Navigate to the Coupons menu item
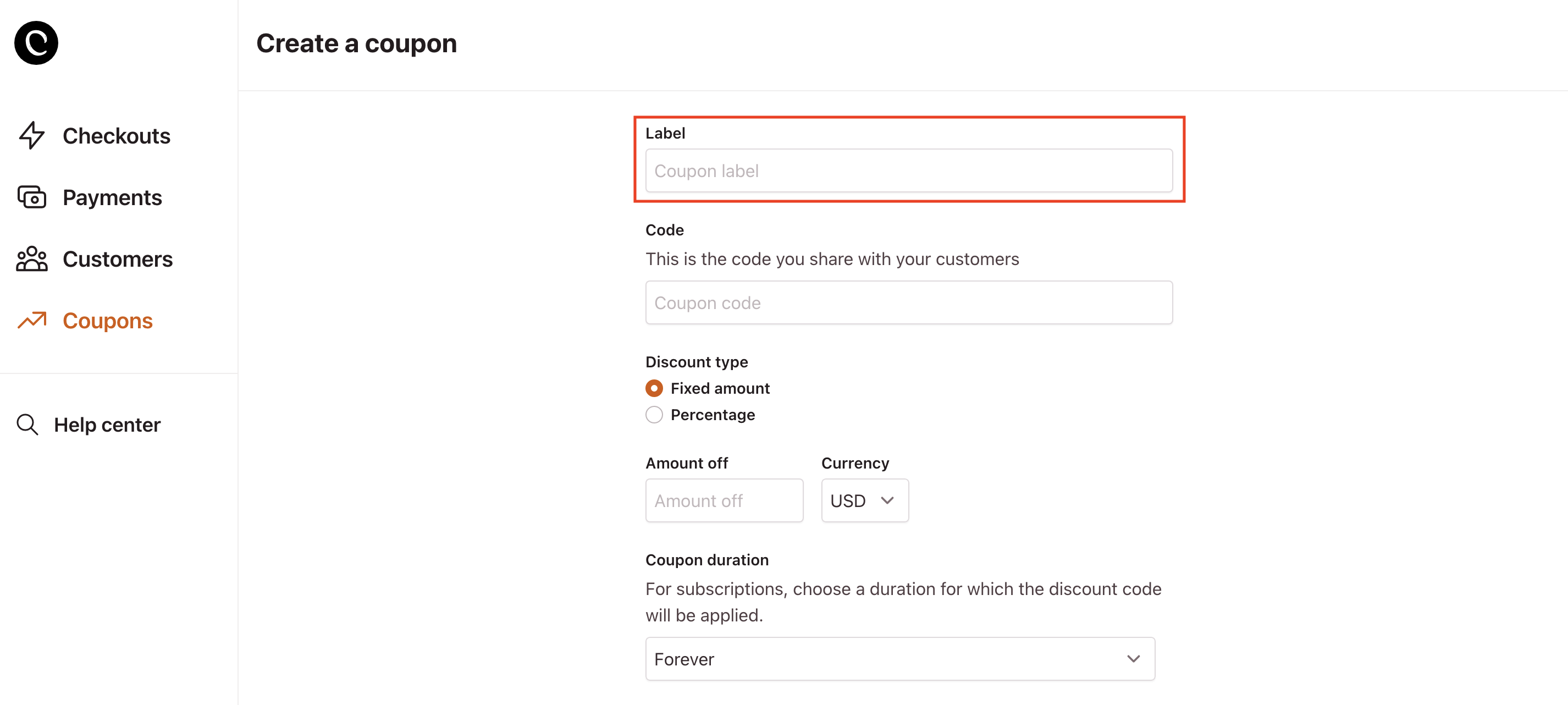The image size is (1568, 705). [108, 320]
